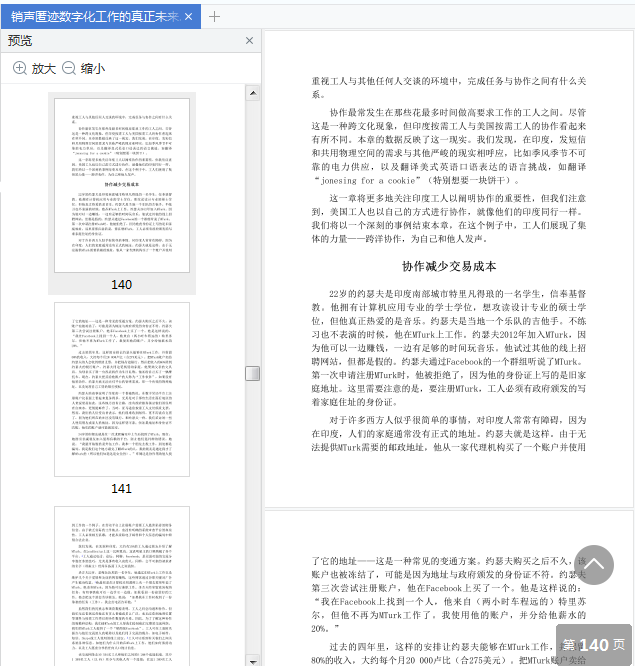This screenshot has width=635, height=666.
Task: Click the back-to-top round arrow button
Action: point(594,565)
